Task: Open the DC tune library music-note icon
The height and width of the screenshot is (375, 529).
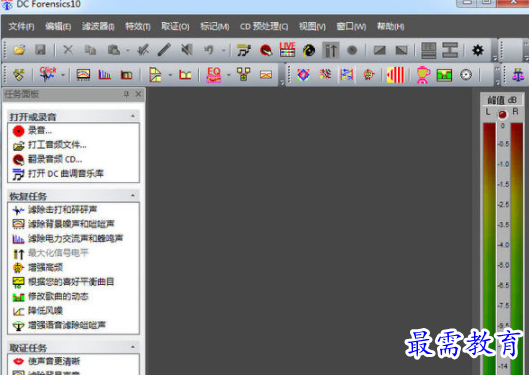Action: 244,50
